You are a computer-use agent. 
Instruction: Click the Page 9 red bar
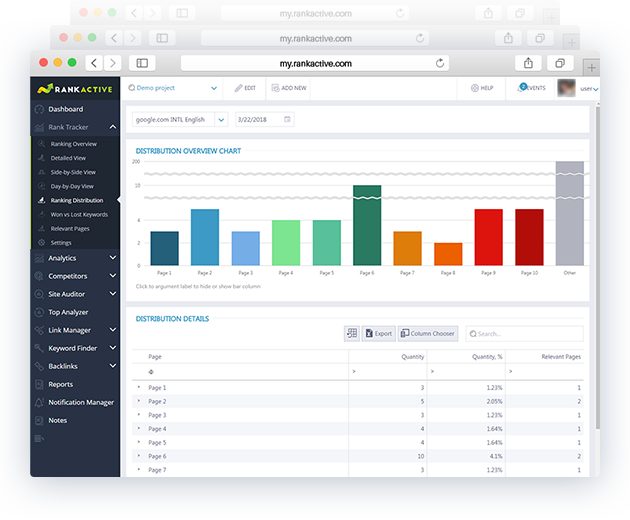pyautogui.click(x=489, y=237)
